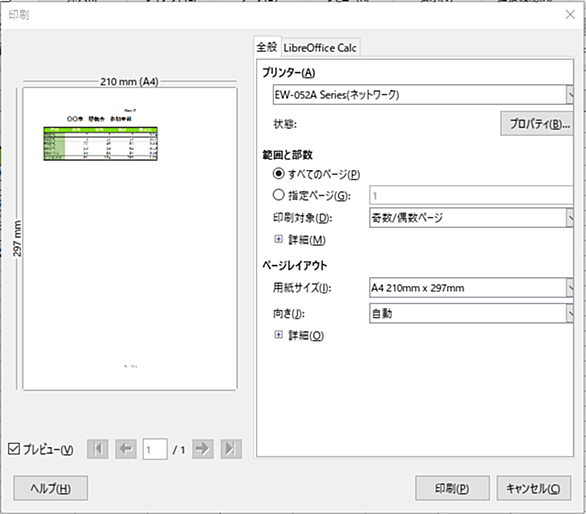Expand 詳細(M) under 範囲と部数
This screenshot has height=514, width=586.
[278, 239]
